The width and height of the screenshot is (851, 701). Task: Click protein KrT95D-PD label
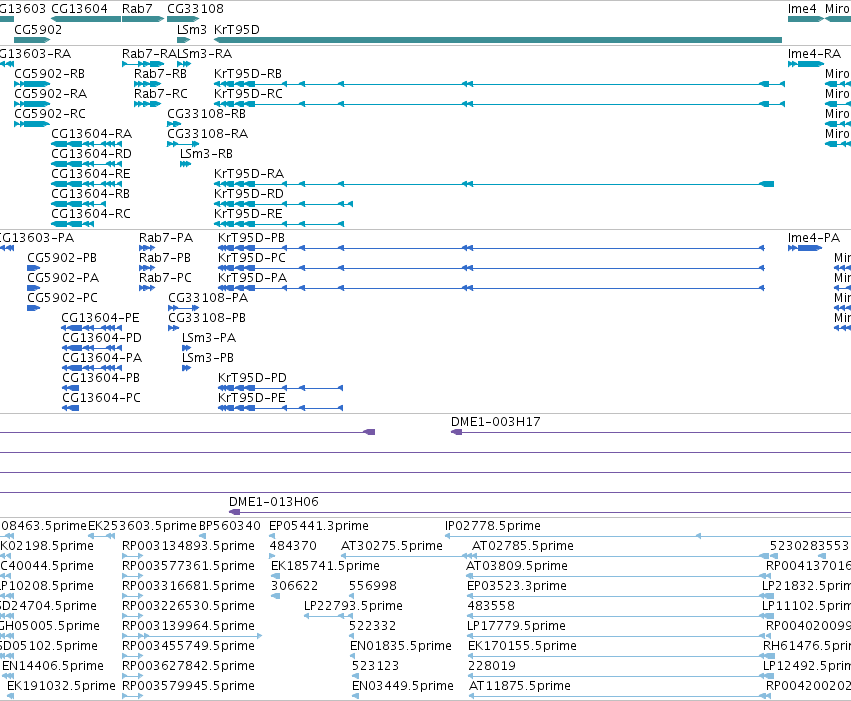[252, 378]
